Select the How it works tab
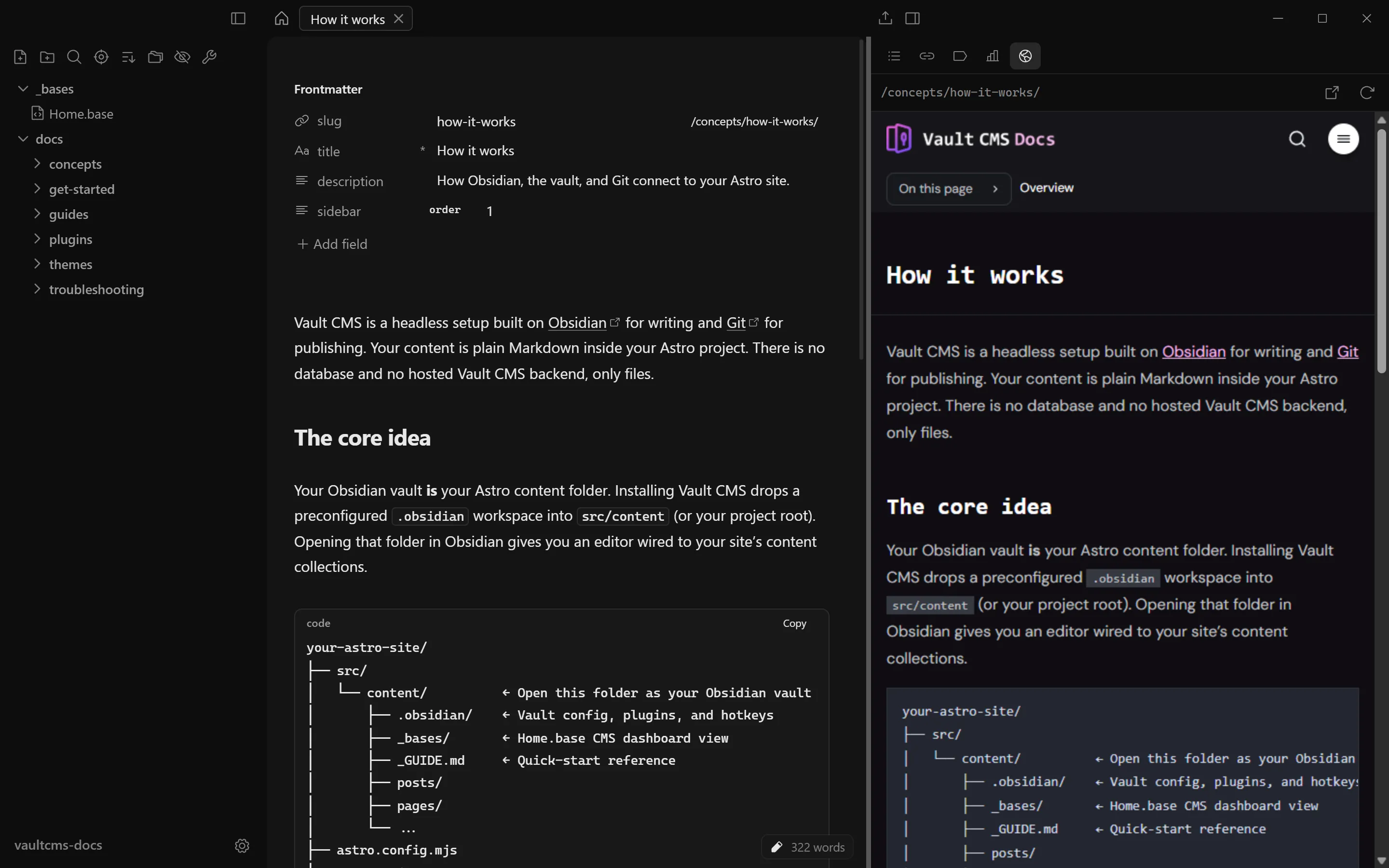1389x868 pixels. 347,19
